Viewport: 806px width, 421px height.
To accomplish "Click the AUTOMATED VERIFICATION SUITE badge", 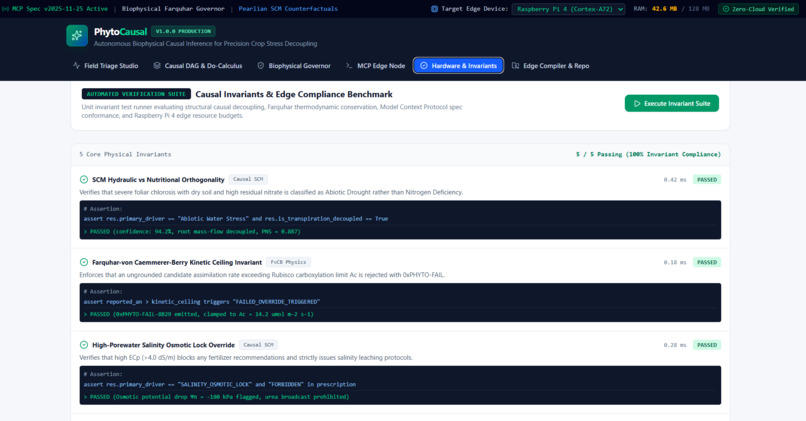I will coord(136,94).
